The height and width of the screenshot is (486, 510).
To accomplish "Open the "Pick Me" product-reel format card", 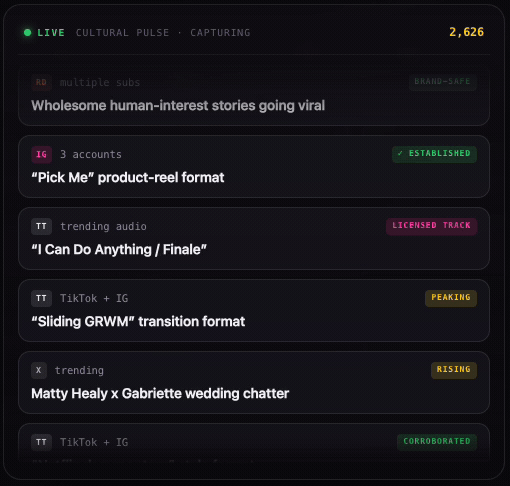I will point(254,167).
